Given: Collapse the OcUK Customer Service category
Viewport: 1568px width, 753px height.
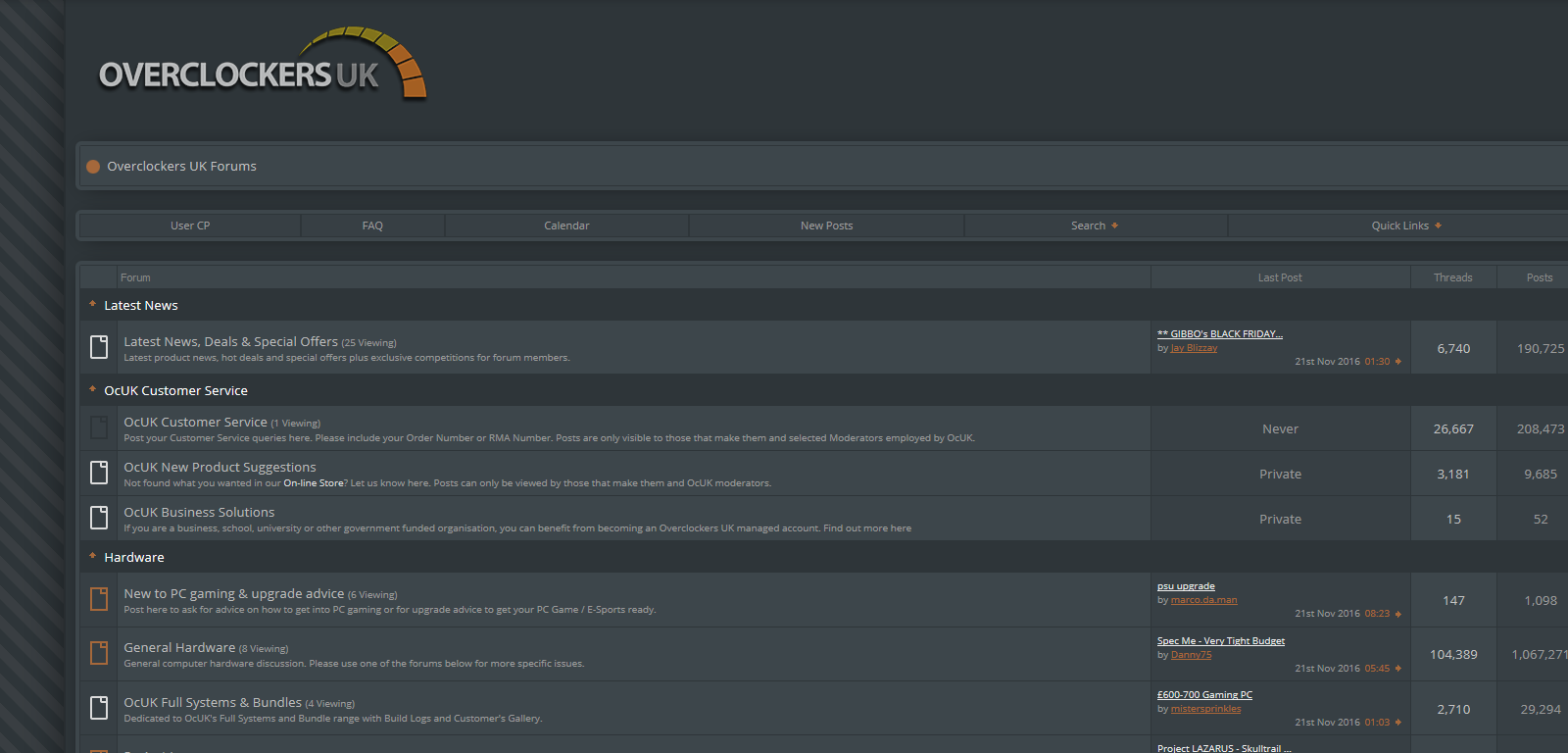Looking at the screenshot, I should click(92, 389).
